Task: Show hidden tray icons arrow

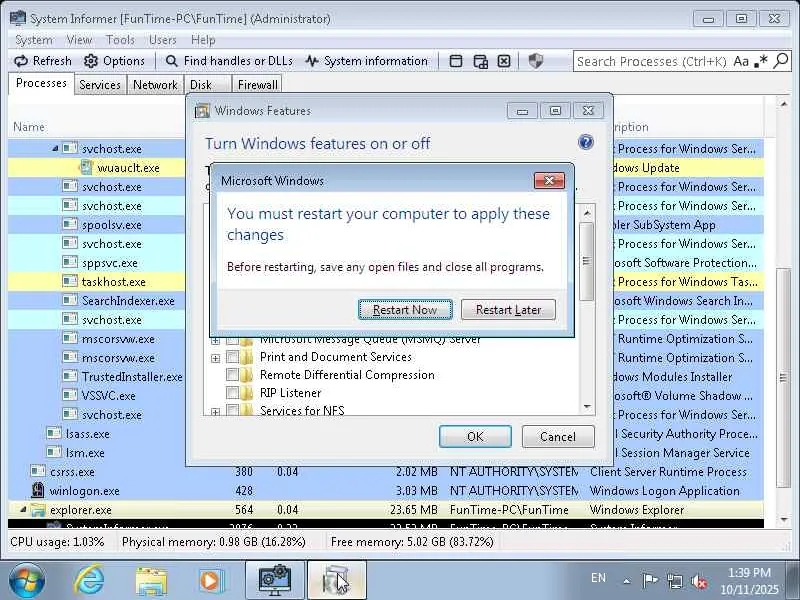Action: click(627, 581)
